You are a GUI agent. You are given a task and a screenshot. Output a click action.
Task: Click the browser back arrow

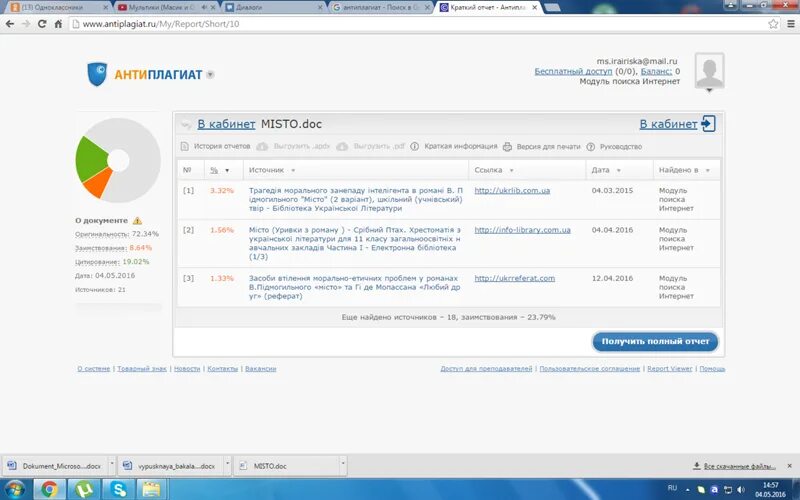[x=10, y=24]
